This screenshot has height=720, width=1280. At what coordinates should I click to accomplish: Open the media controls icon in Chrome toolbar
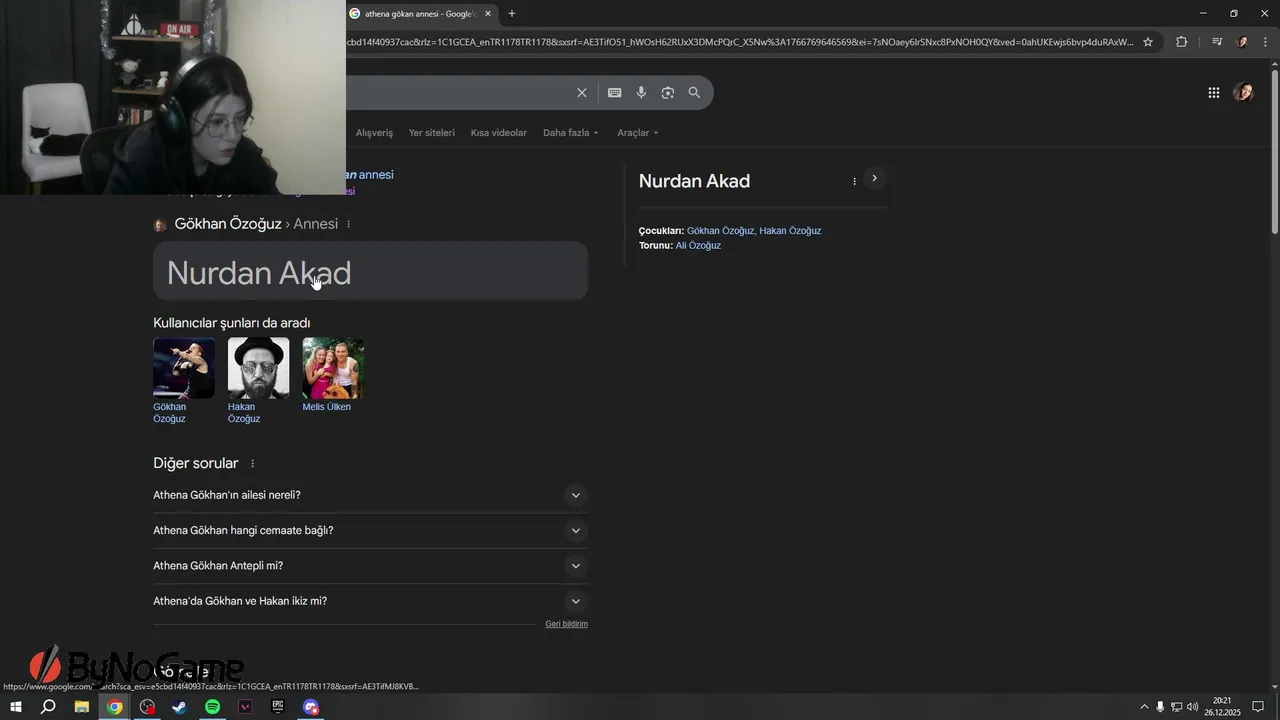(1216, 42)
